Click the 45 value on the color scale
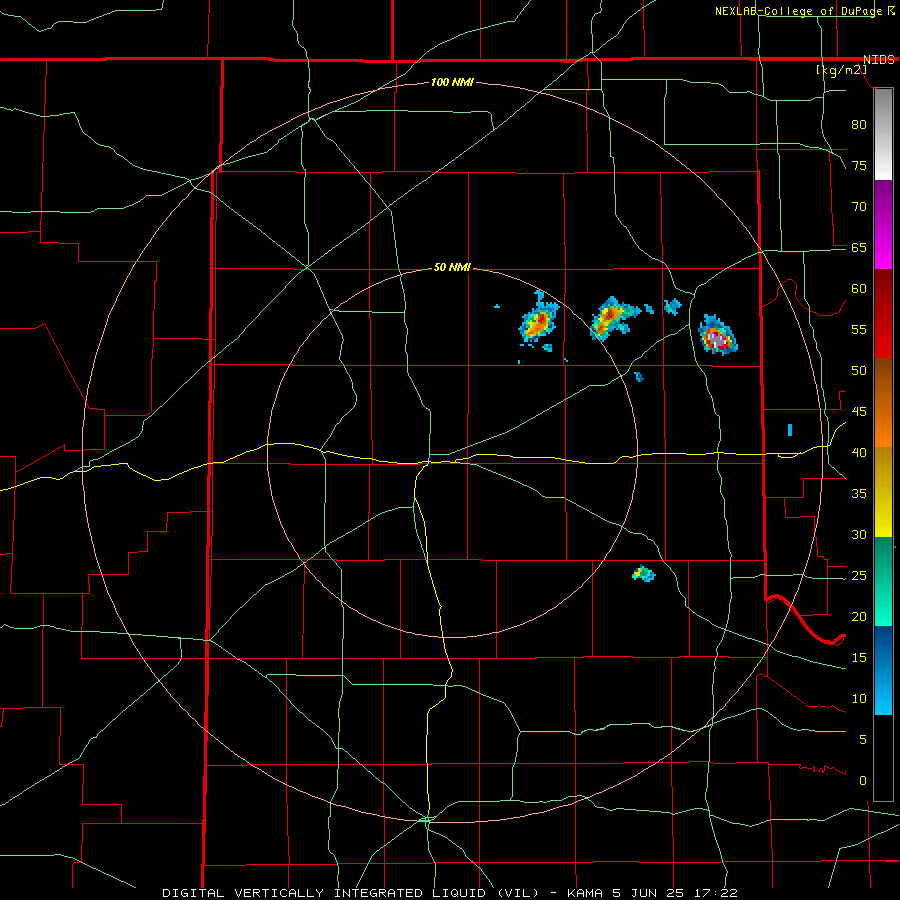The height and width of the screenshot is (900, 900). tap(859, 412)
